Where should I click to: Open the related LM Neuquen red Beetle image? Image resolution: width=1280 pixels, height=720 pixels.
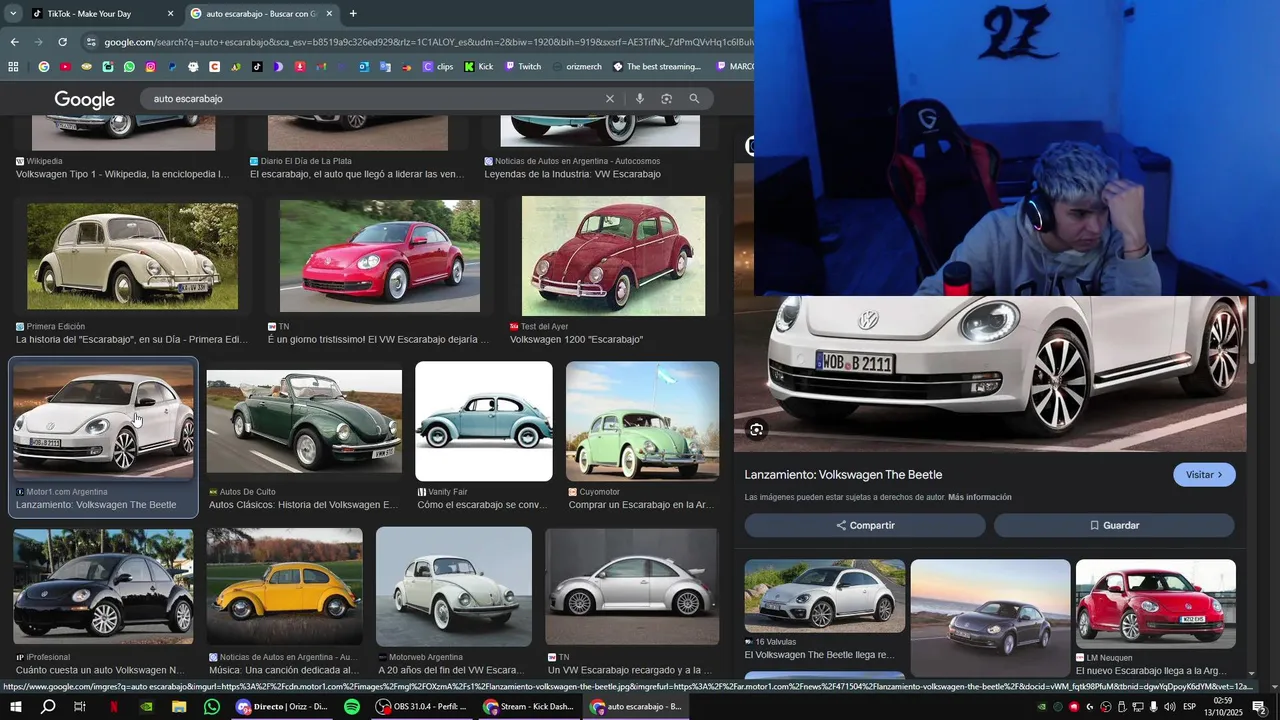pyautogui.click(x=1156, y=603)
